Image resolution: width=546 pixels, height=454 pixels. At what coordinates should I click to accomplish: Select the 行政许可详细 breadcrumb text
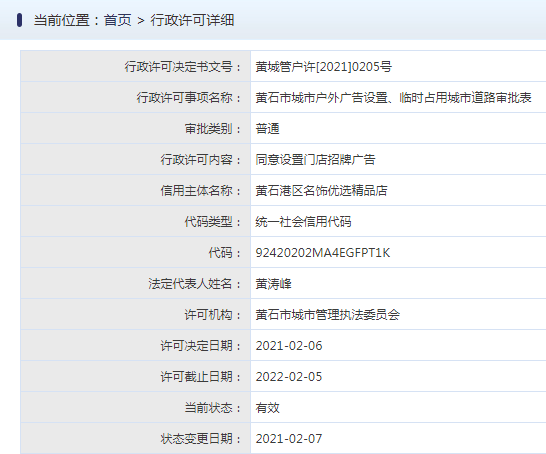[x=192, y=20]
